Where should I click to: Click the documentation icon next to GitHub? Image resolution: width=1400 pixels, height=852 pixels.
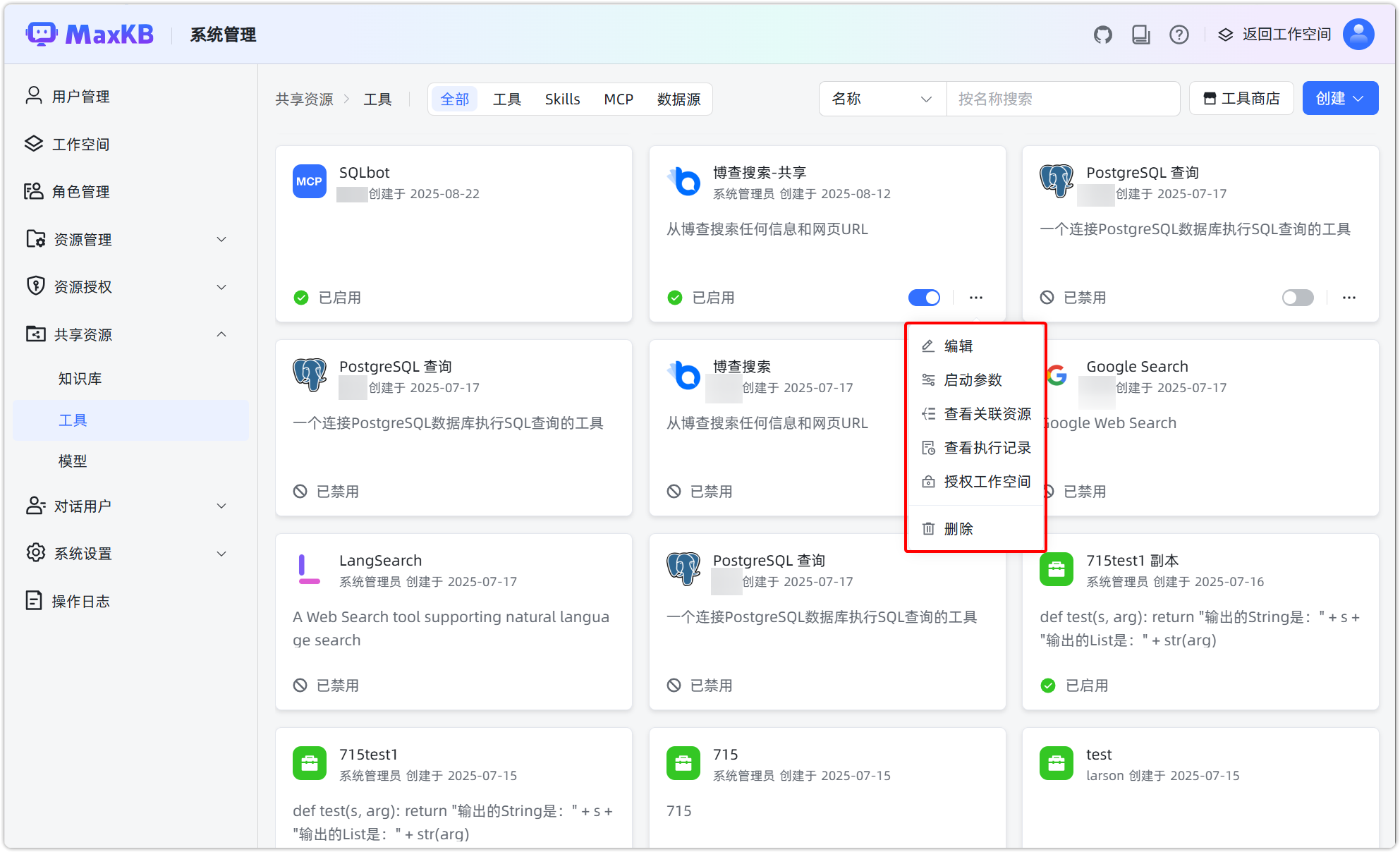[1140, 34]
